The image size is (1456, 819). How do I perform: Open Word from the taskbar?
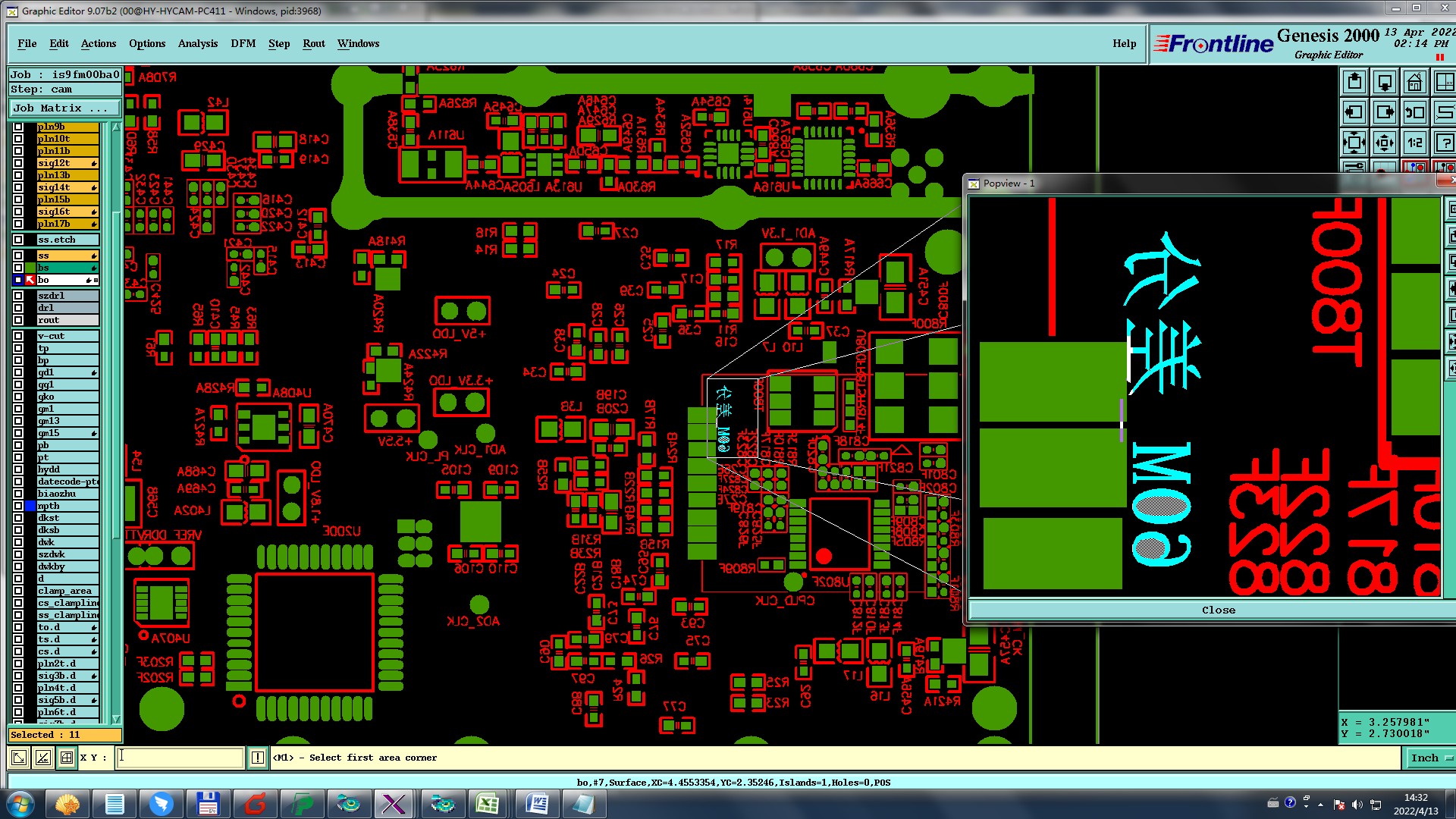[537, 804]
